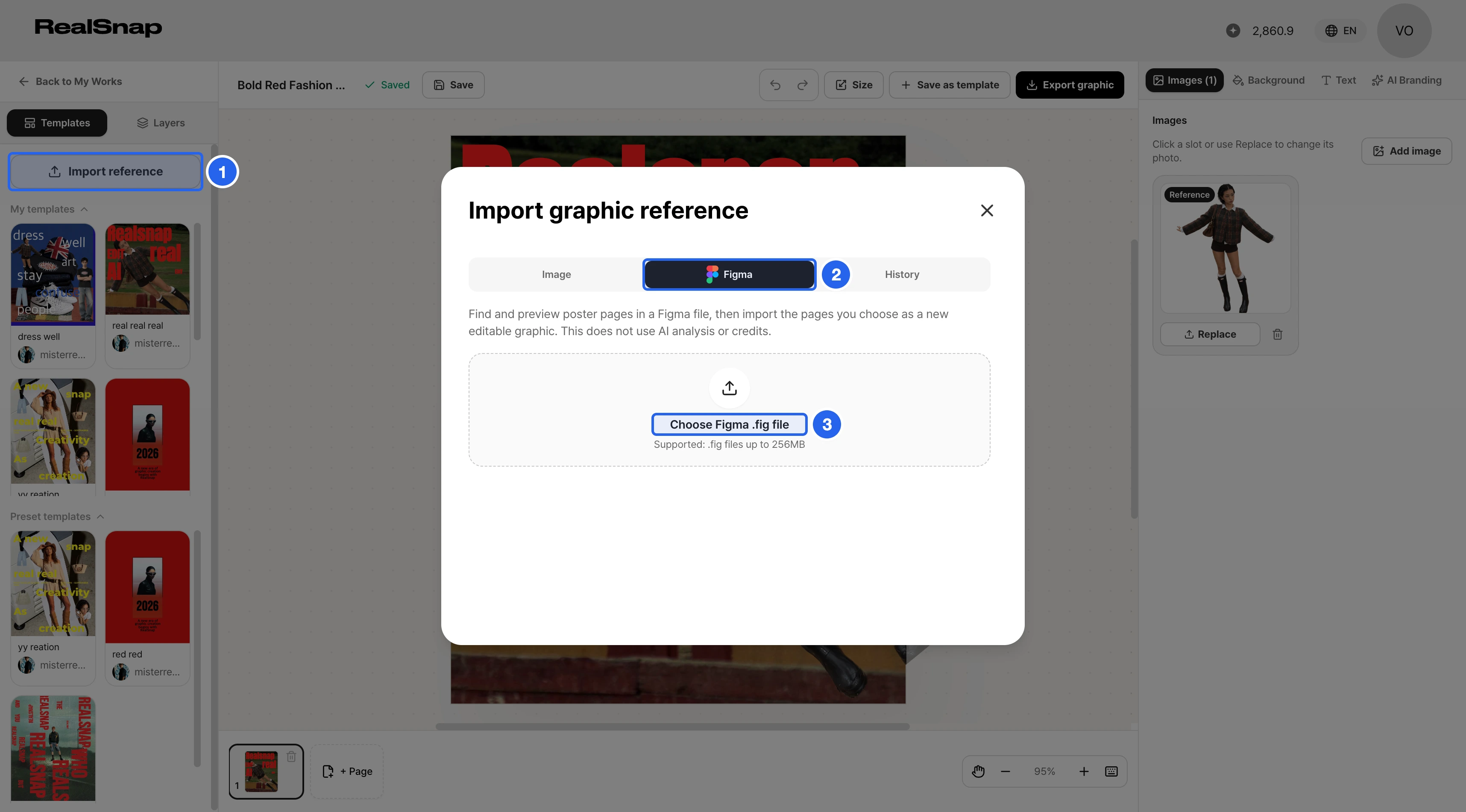Click the credits coin icon
This screenshot has width=1466, height=812.
pyautogui.click(x=1233, y=31)
